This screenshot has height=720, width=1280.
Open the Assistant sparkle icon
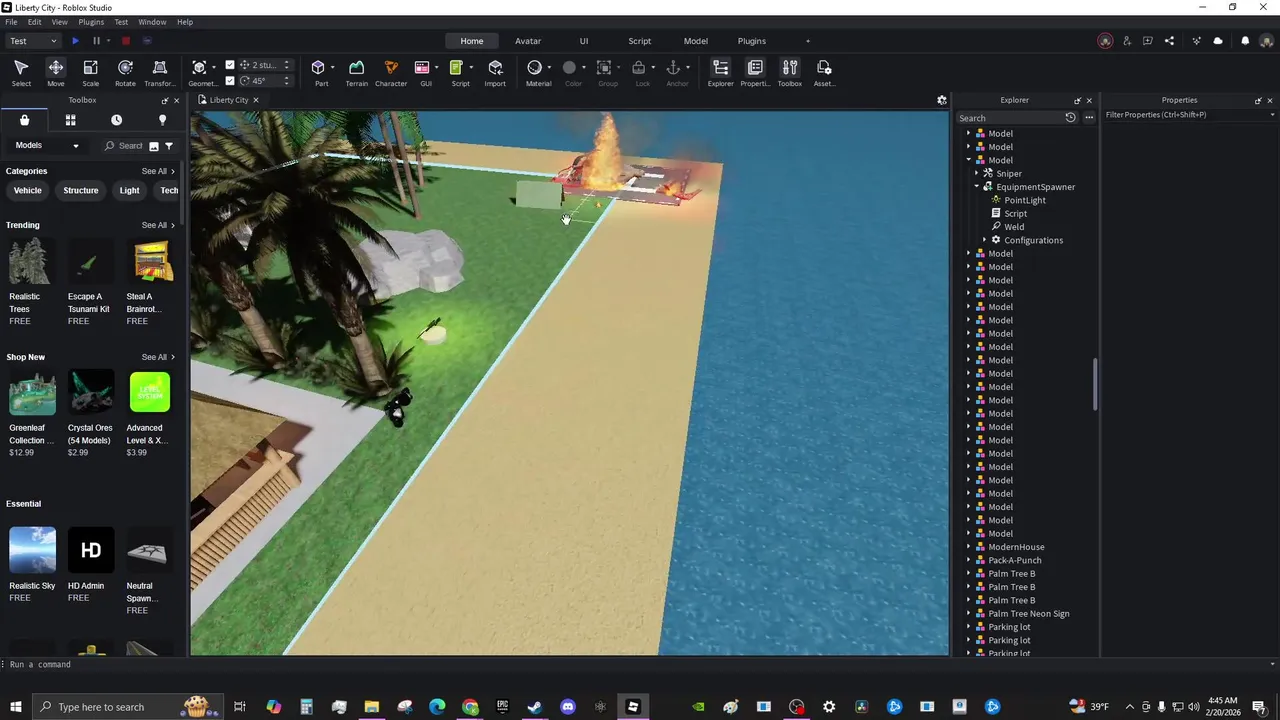tap(1197, 41)
